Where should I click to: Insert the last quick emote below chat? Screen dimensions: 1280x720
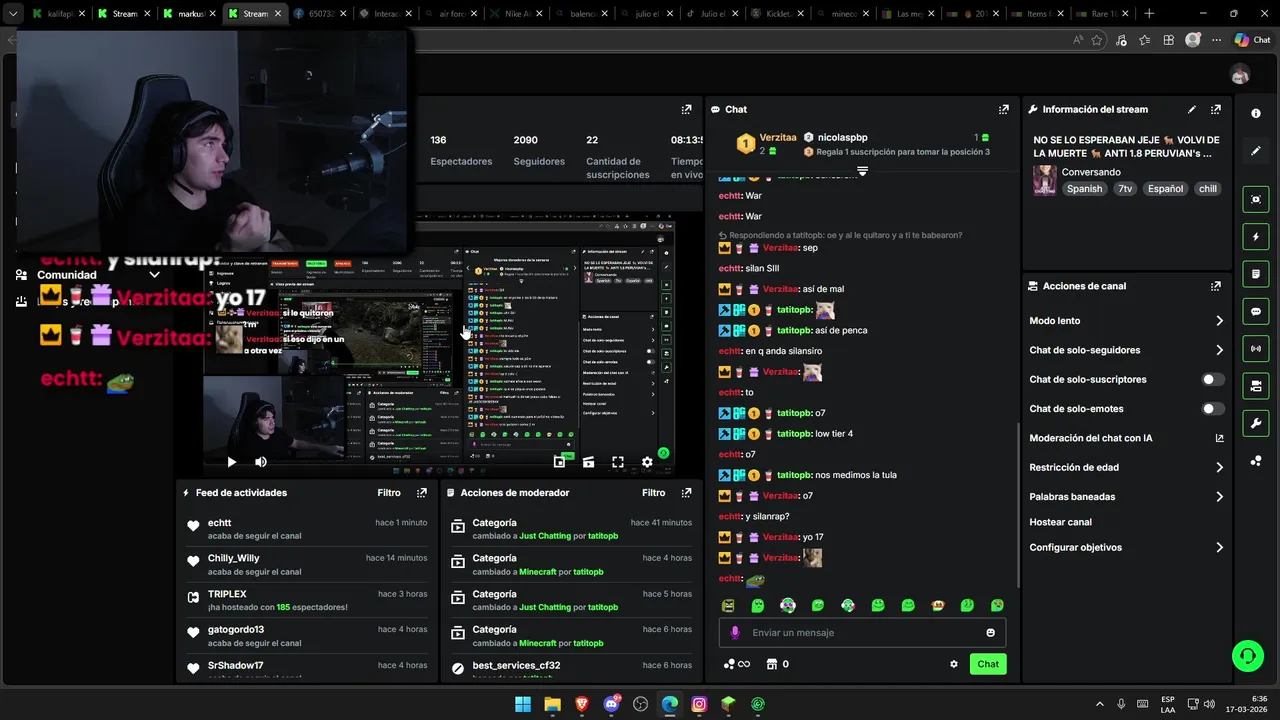[997, 605]
